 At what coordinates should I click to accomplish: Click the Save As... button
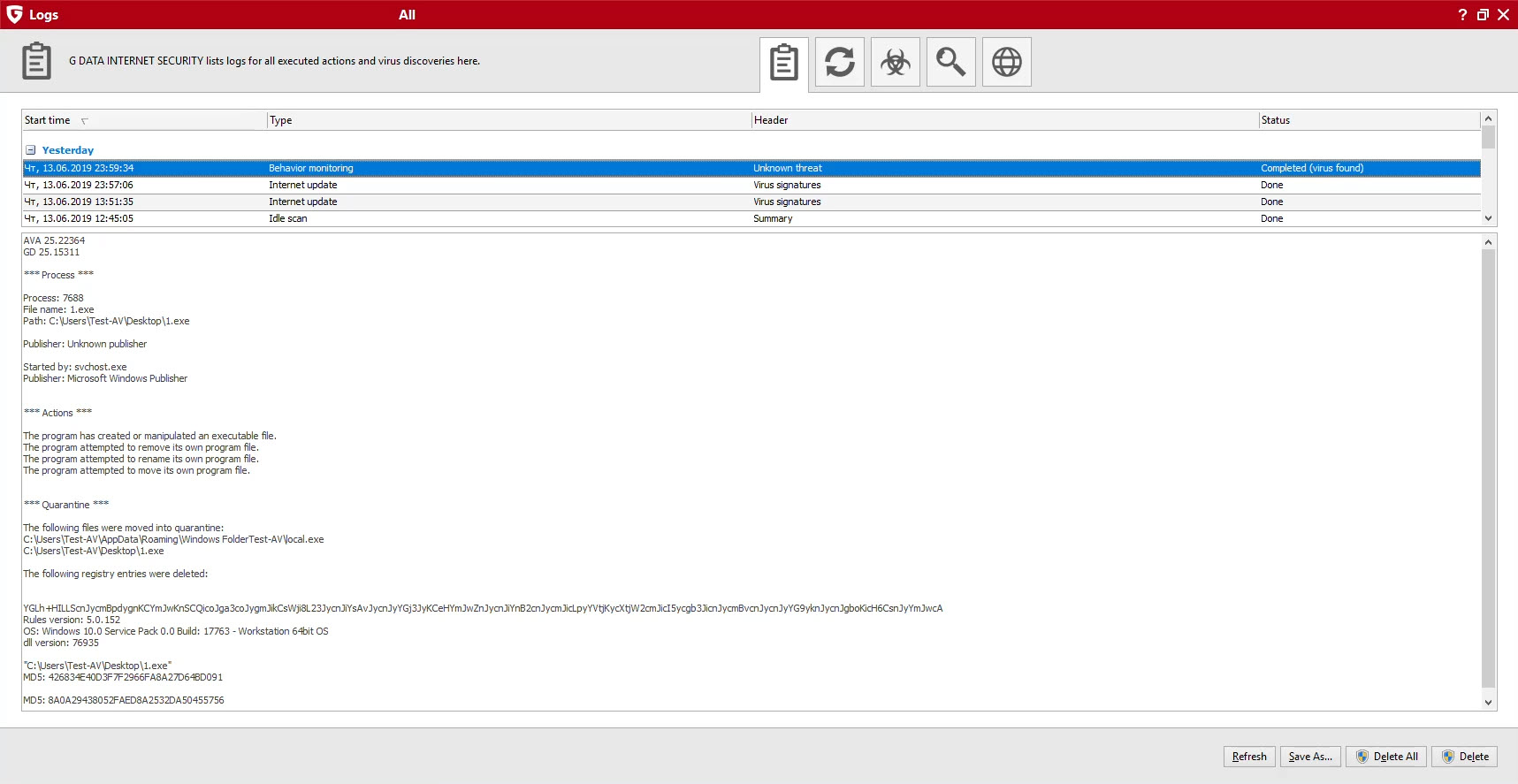pos(1310,757)
